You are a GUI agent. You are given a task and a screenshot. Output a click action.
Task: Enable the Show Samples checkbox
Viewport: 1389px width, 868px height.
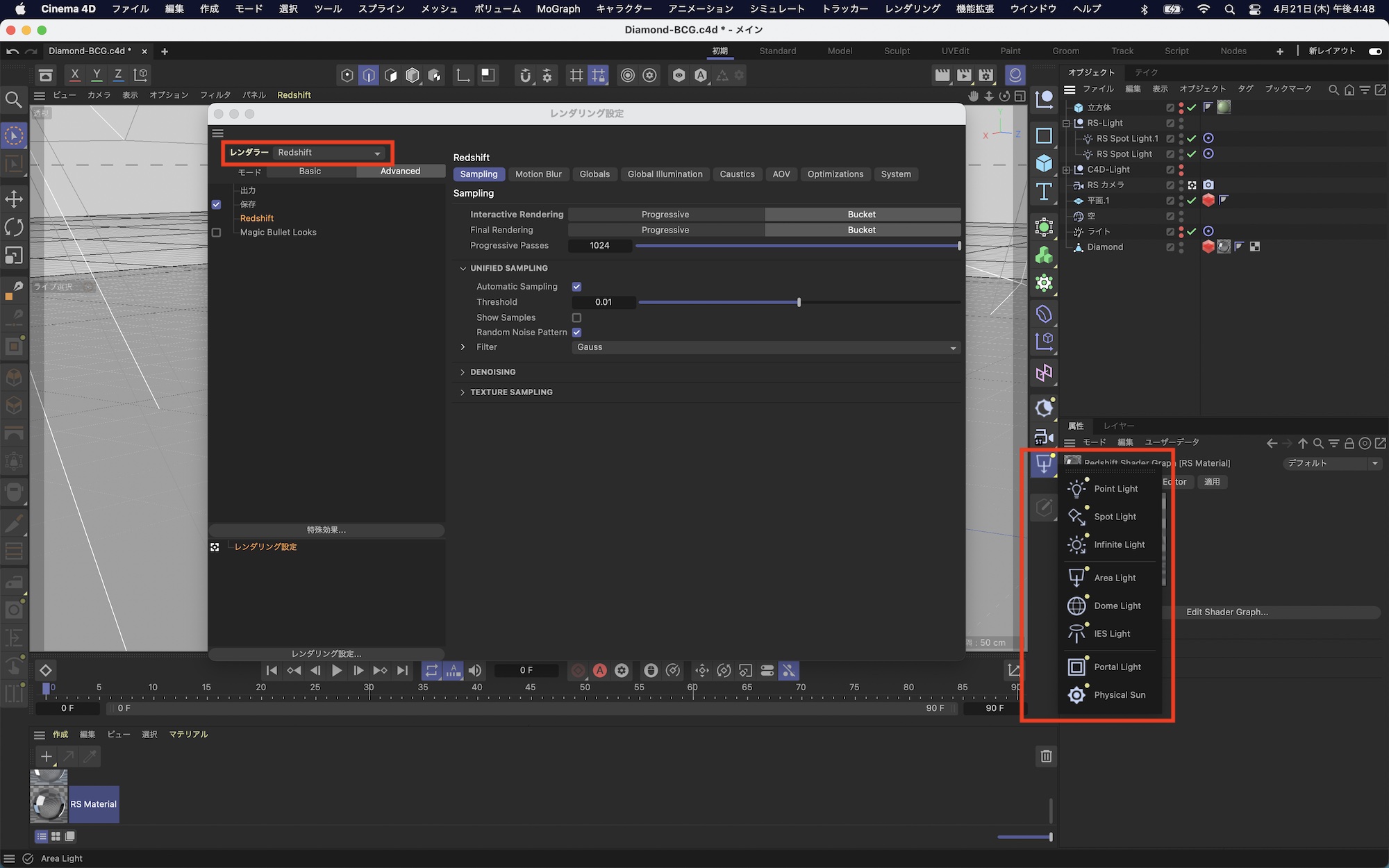click(x=576, y=317)
